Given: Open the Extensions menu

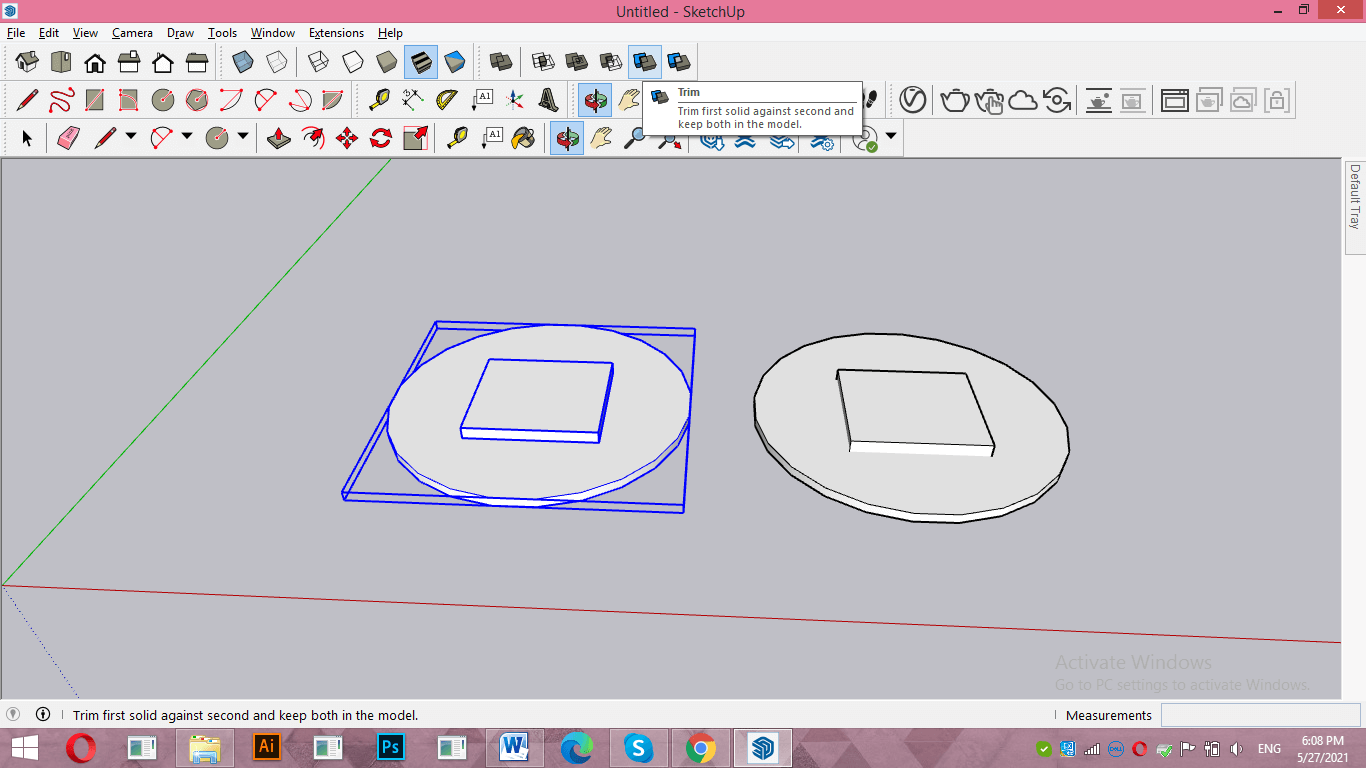Looking at the screenshot, I should 336,33.
